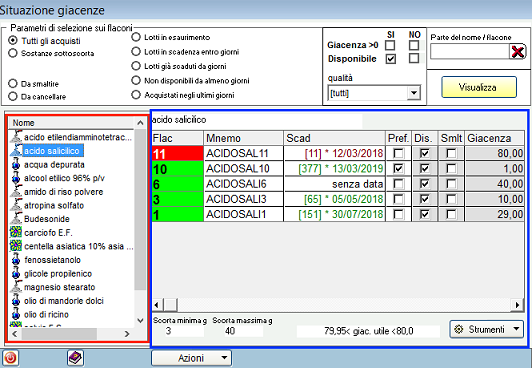Click the flask icon beside olio di ricino
Viewport: 532px width, 368px height.
point(16,314)
